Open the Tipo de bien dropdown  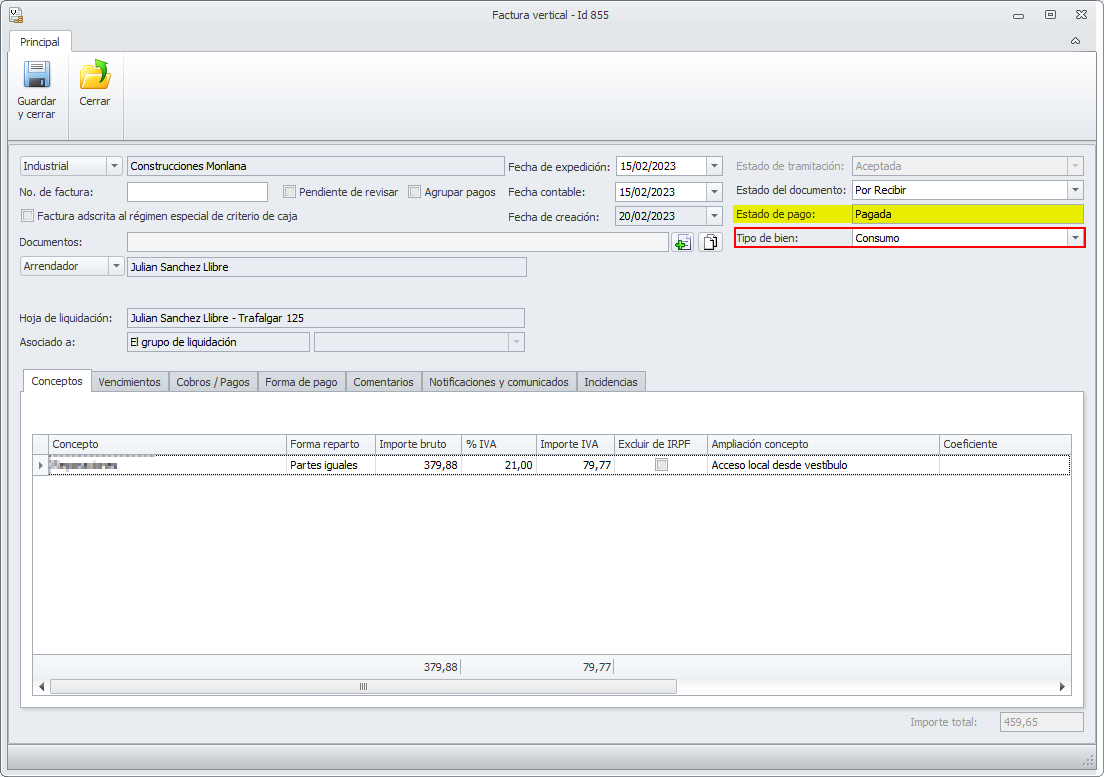[x=1075, y=238]
